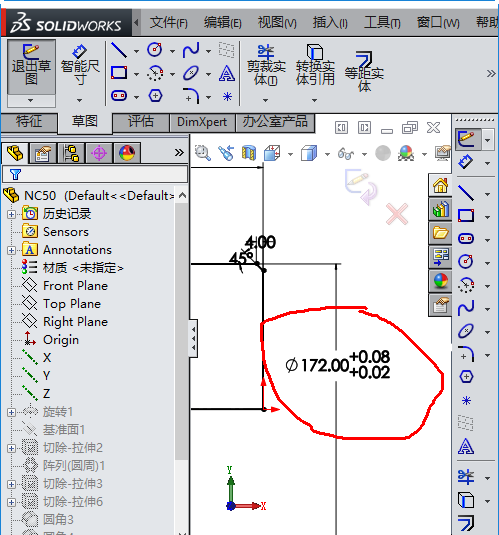The width and height of the screenshot is (499, 535).
Task: Switch to the DimXpert tab
Action: [x=202, y=122]
